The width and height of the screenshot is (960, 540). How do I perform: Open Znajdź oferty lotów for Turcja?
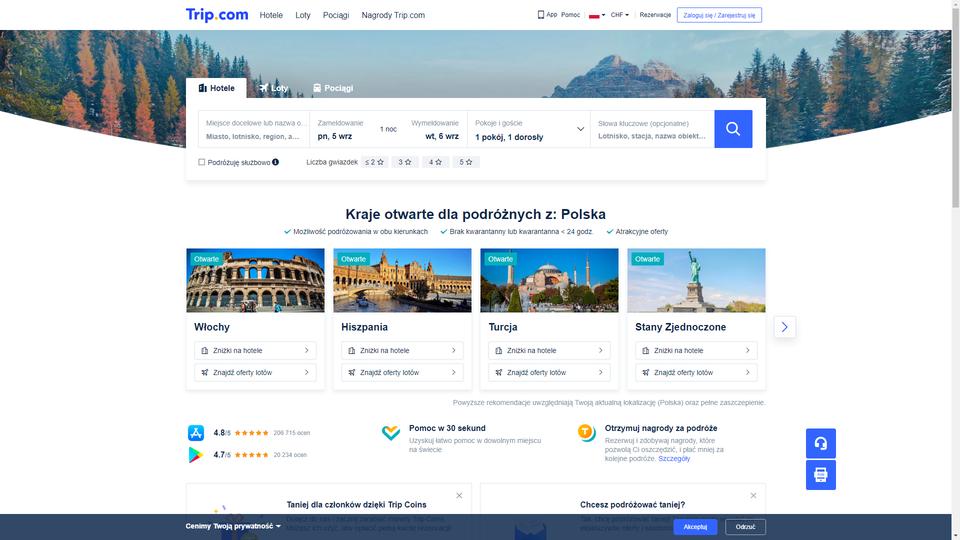click(549, 372)
